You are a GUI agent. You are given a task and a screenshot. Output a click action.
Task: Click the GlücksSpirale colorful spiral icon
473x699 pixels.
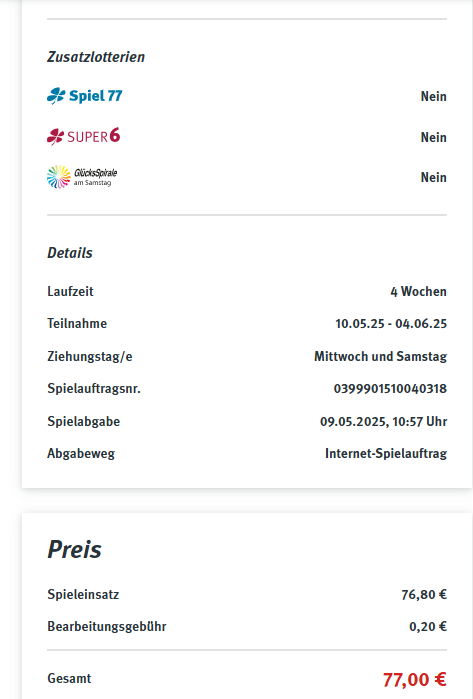point(59,177)
